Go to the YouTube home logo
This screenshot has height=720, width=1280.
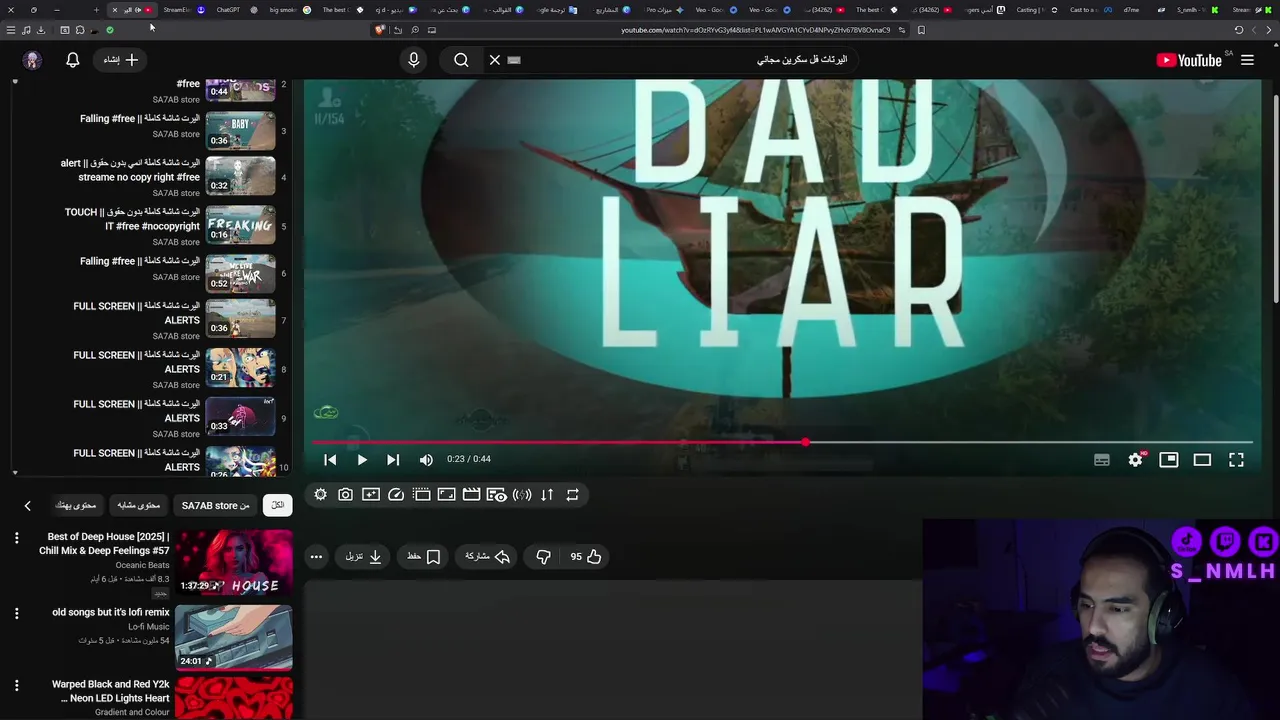[1189, 60]
